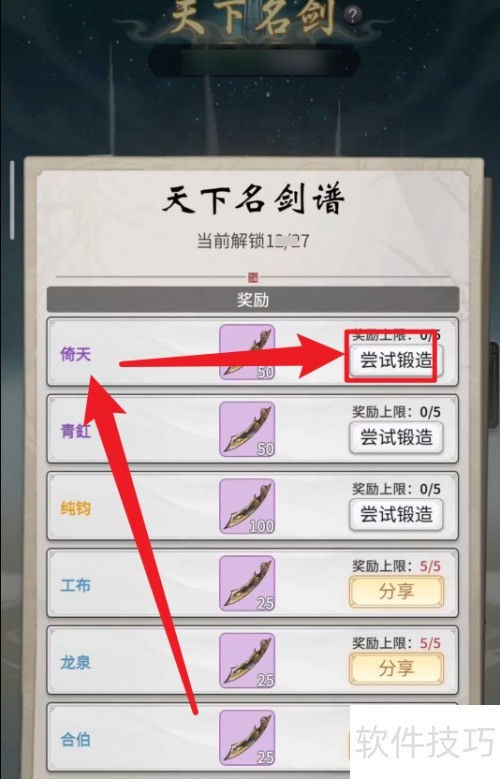Viewport: 500px width, 779px height.
Task: Tap the 青釭 sword reward icon
Action: pyautogui.click(x=247, y=429)
